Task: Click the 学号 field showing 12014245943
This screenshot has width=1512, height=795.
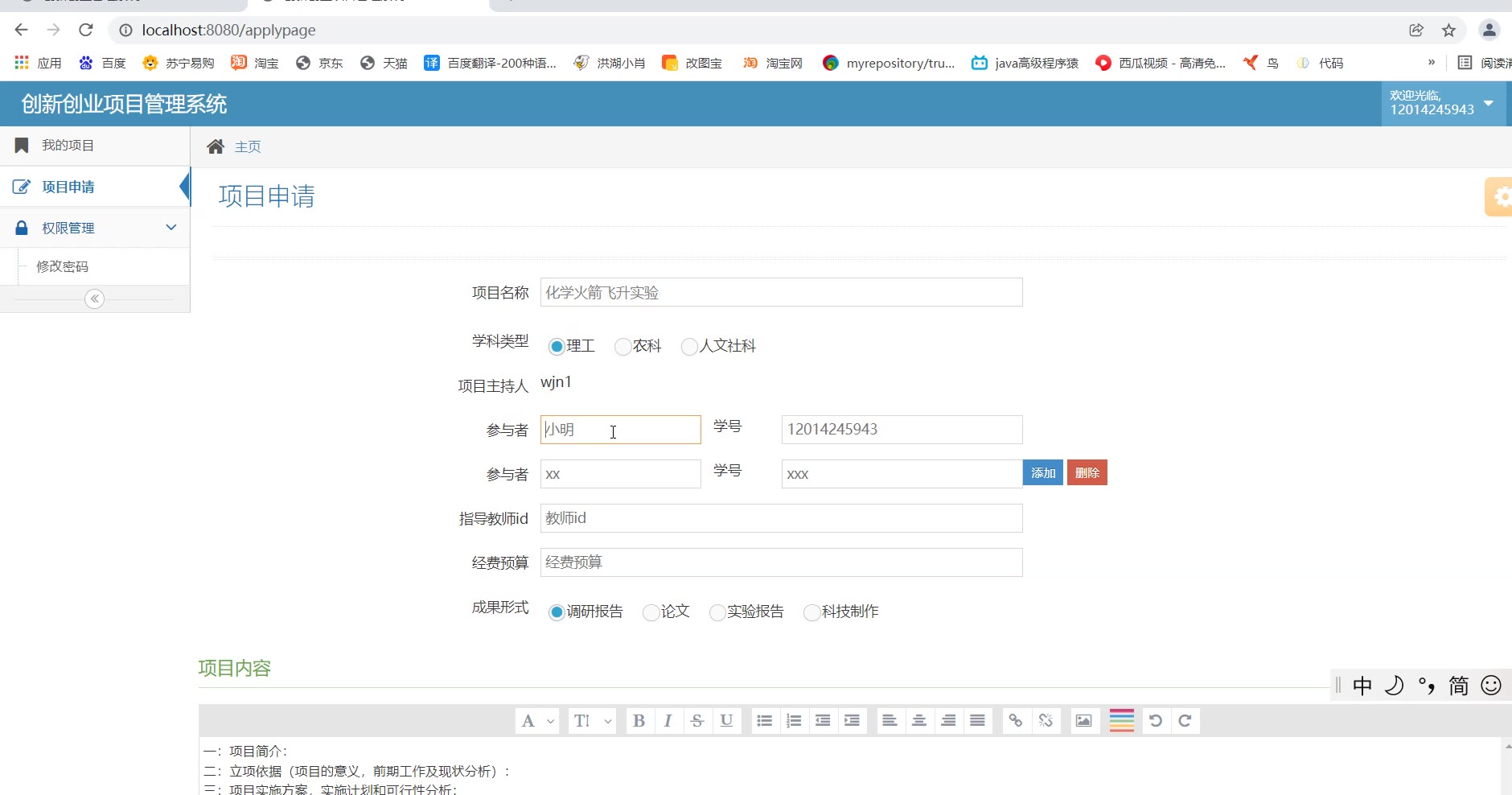Action: (902, 430)
